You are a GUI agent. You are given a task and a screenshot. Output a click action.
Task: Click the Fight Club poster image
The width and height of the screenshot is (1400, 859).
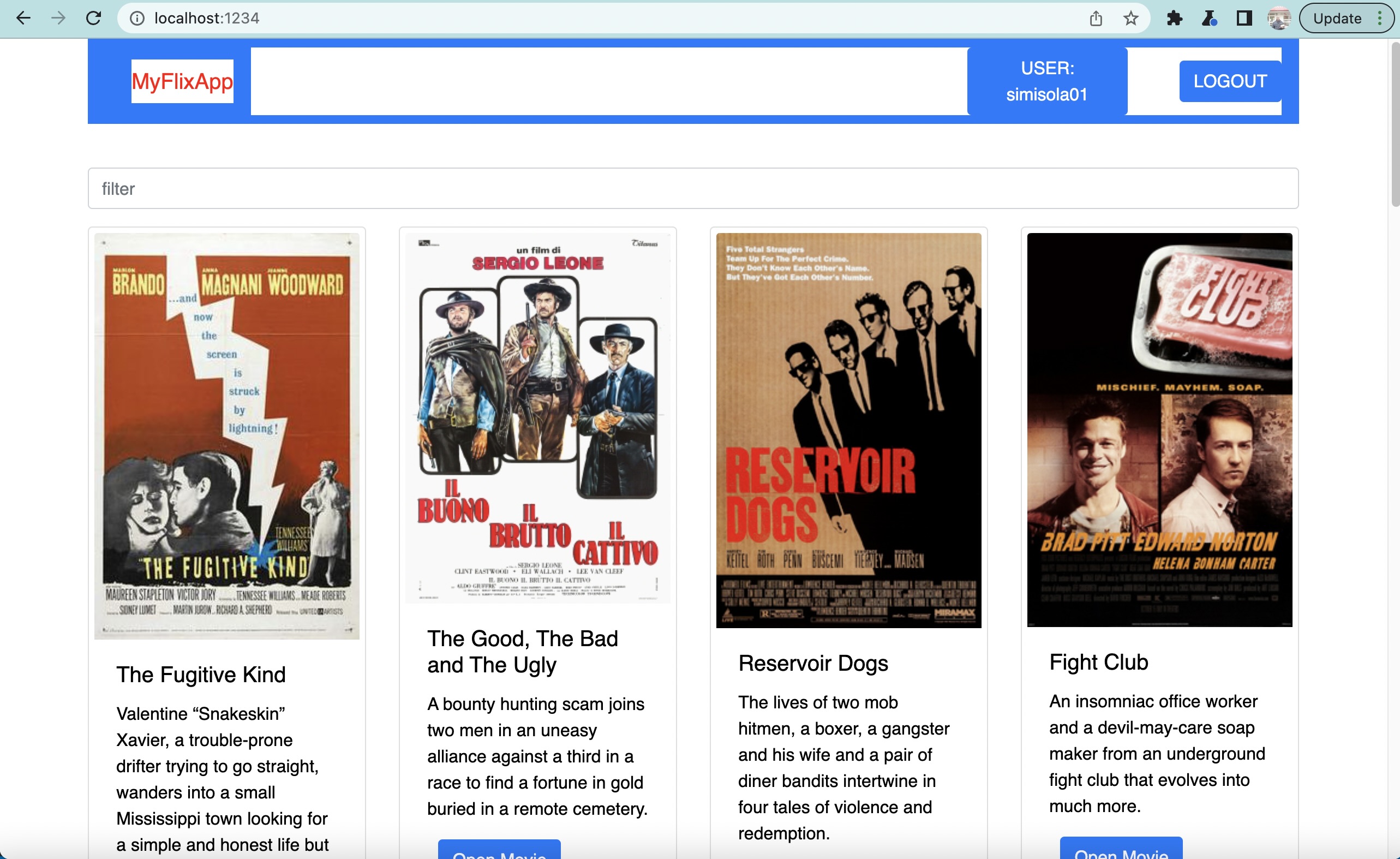1159,430
